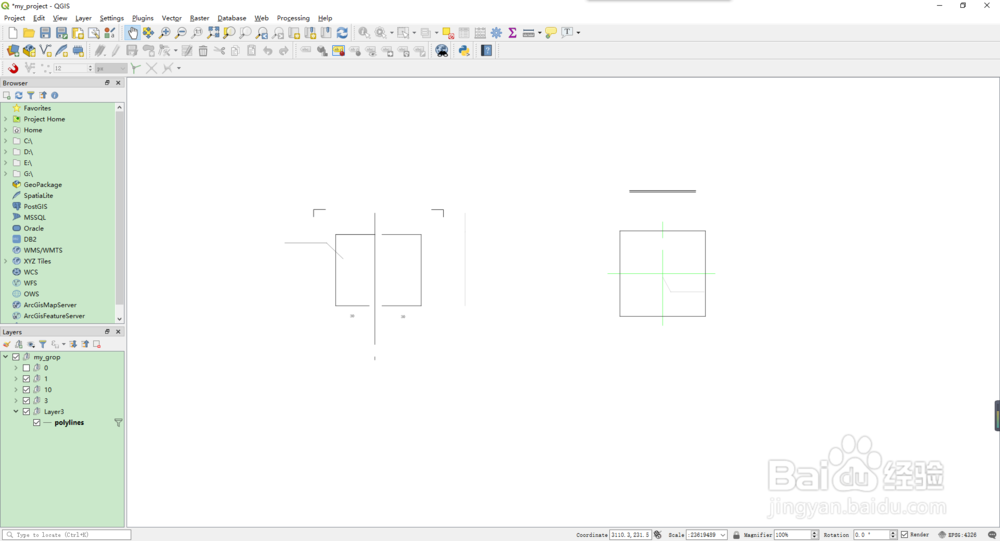Select PostGIS in the Browser
This screenshot has height=541, width=1000.
[x=35, y=207]
